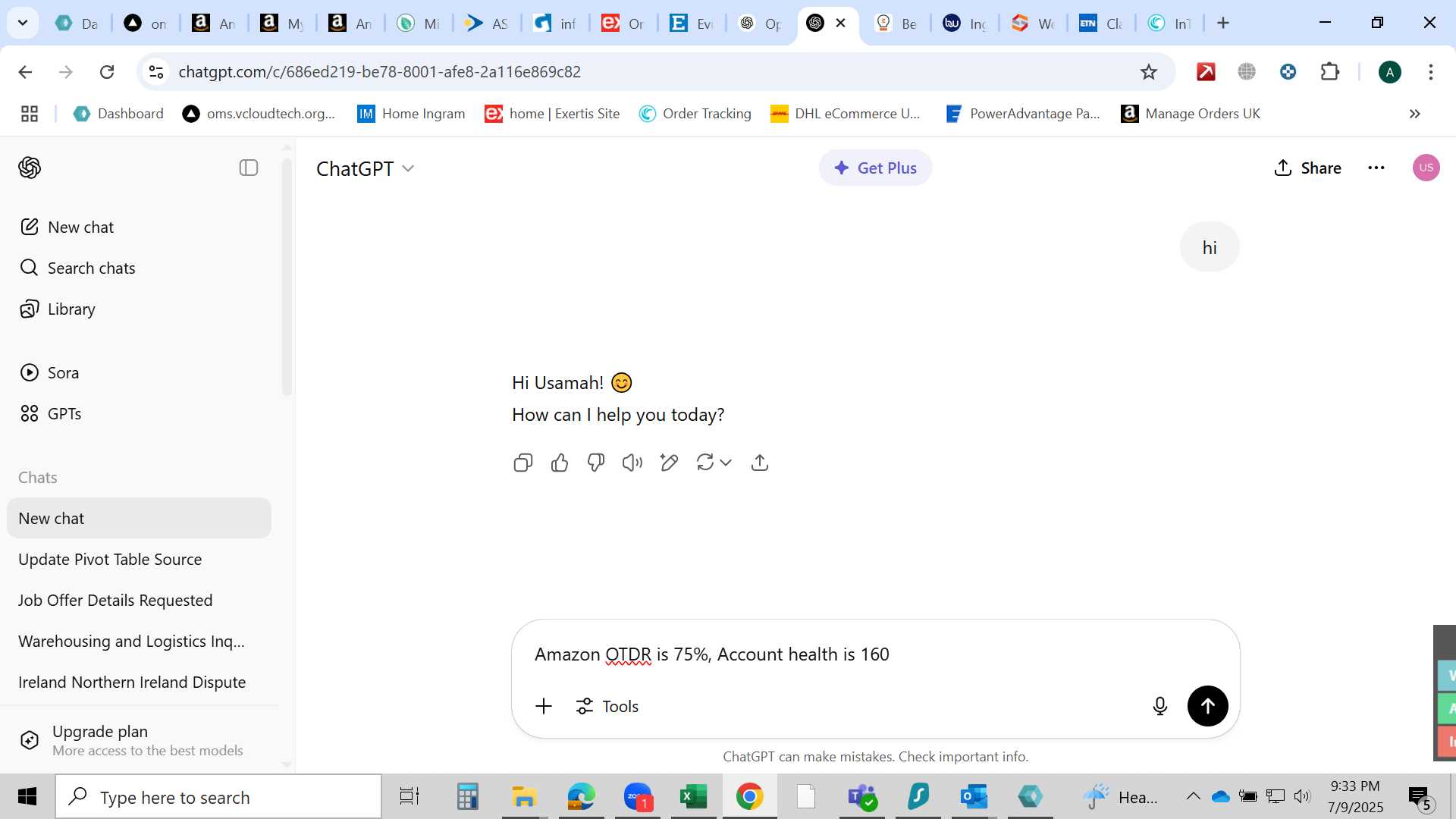
Task: Switch to the 'Be' lightbulb tab
Action: (x=896, y=24)
